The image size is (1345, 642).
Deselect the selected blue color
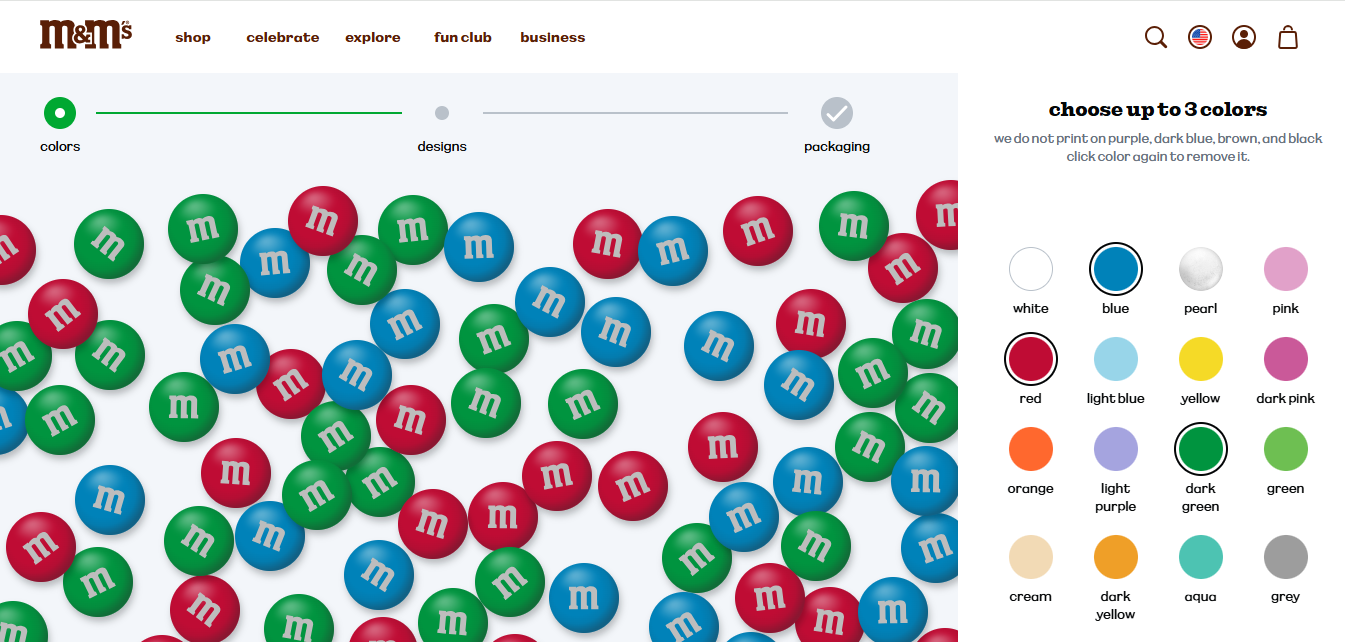coord(1115,269)
